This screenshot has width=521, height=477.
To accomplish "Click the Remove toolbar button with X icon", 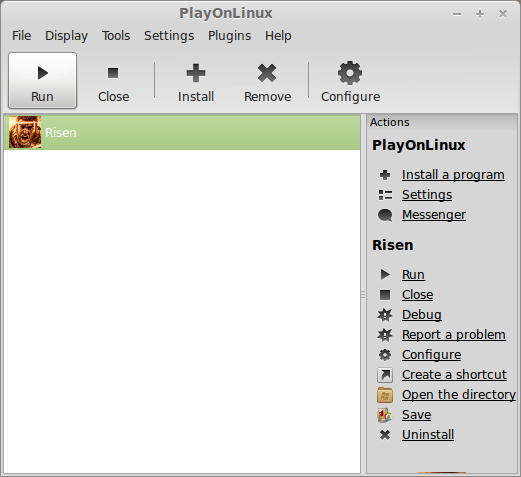I will tap(267, 83).
